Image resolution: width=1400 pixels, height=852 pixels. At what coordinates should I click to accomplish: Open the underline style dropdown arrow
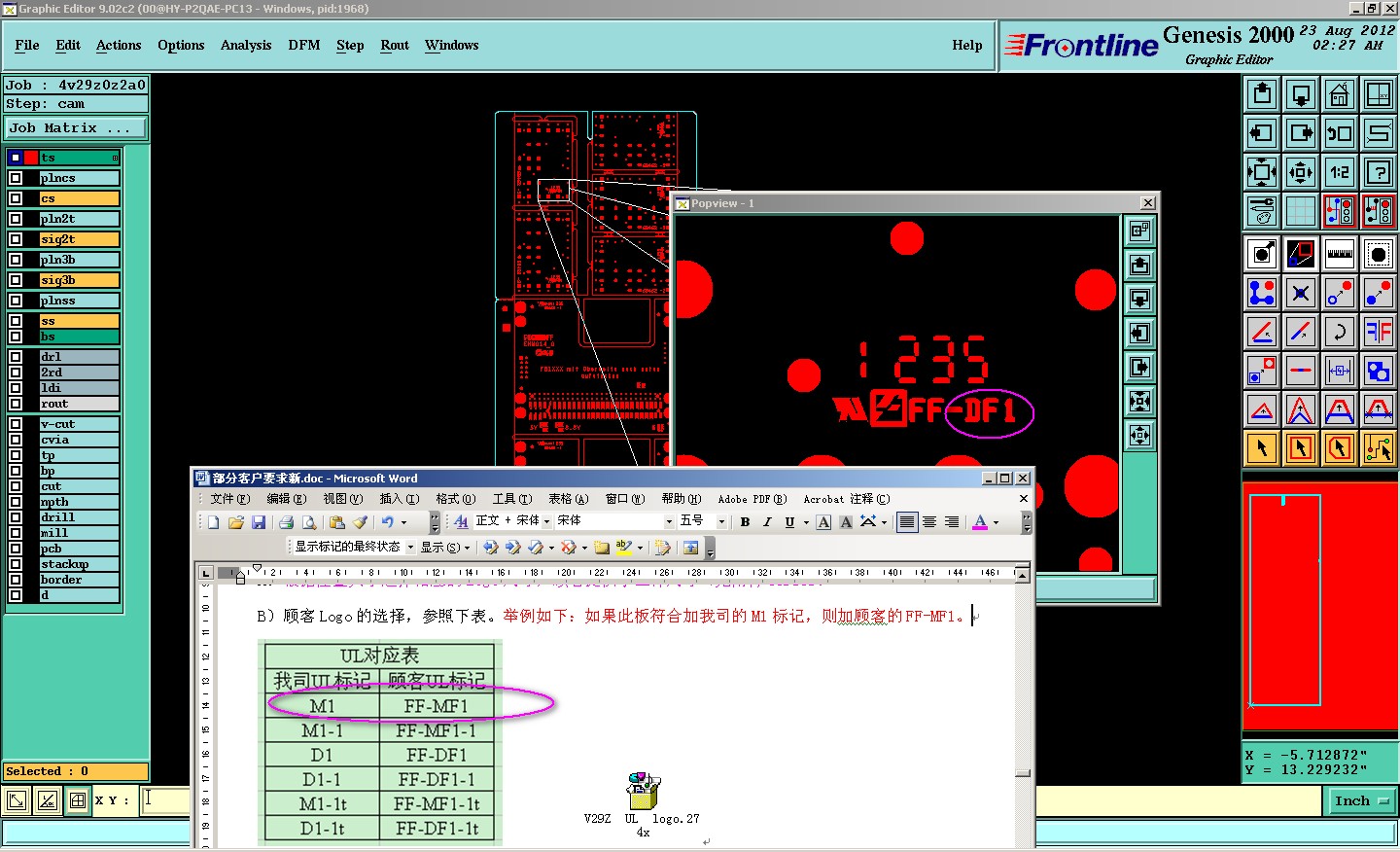806,522
